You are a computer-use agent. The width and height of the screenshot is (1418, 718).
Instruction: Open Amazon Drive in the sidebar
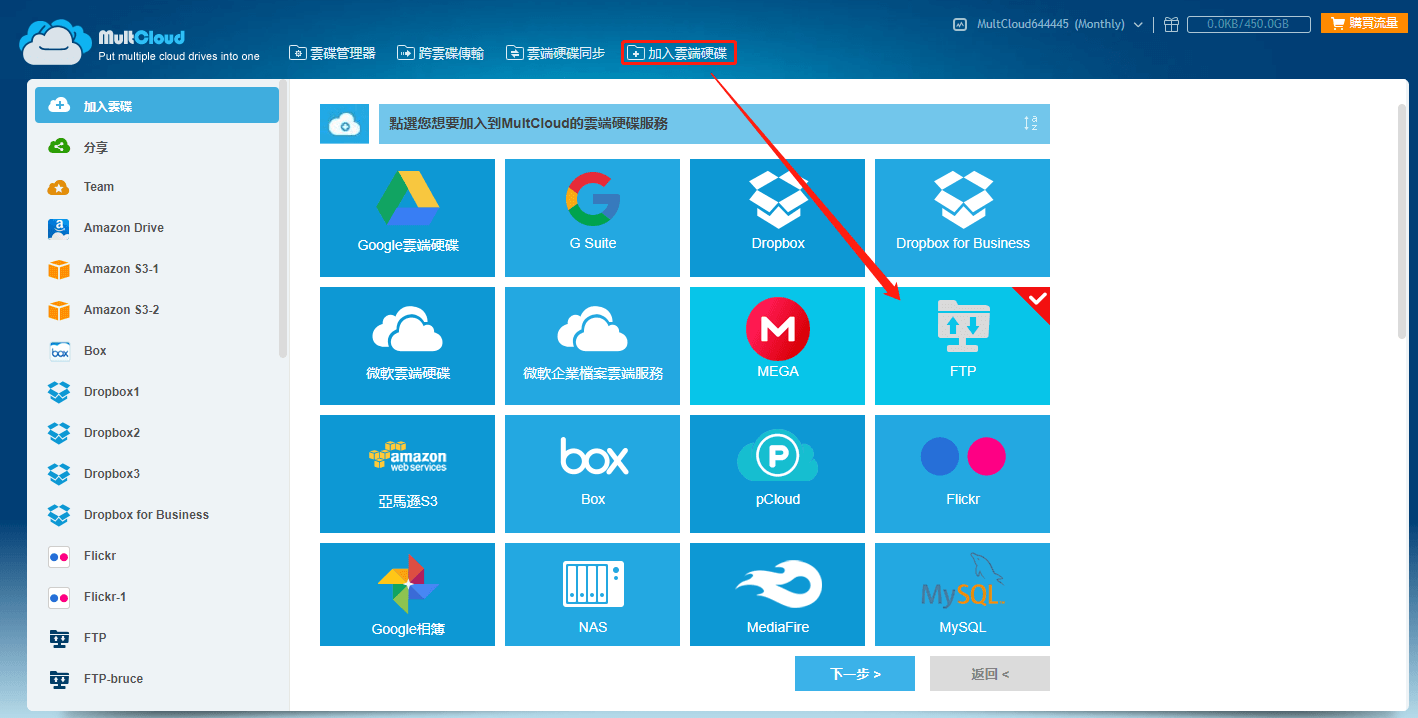tap(157, 228)
